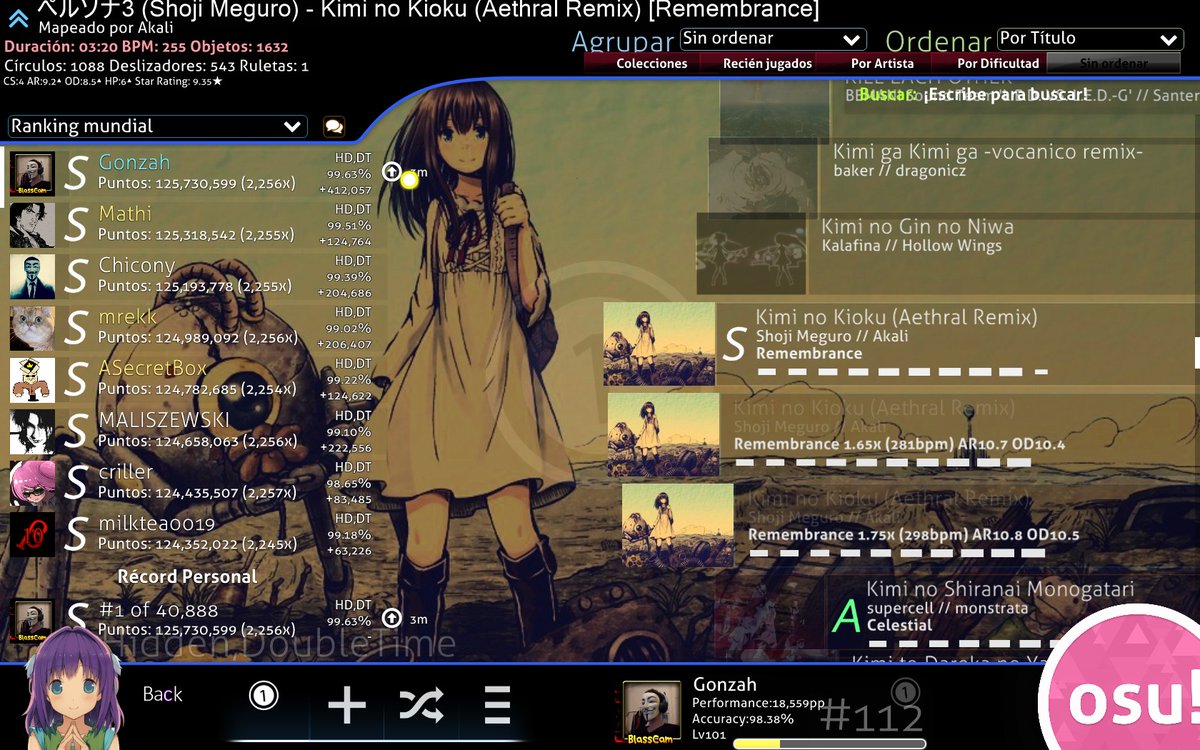This screenshot has width=1200, height=750.
Task: Click thumbnail of selected Remembrance beatmap
Action: (x=659, y=344)
